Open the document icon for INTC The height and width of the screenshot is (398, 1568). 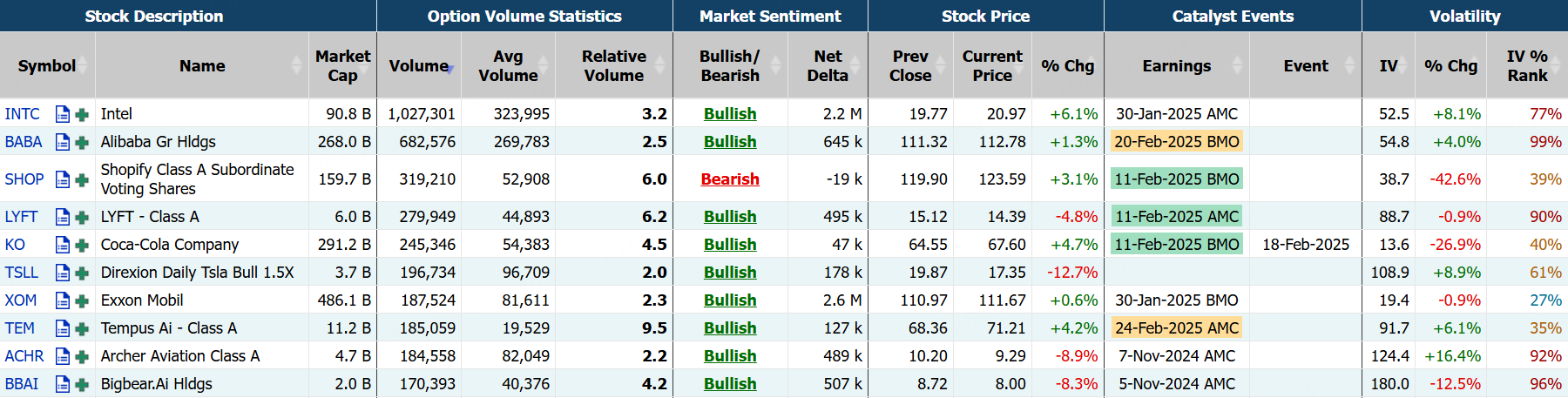[62, 114]
